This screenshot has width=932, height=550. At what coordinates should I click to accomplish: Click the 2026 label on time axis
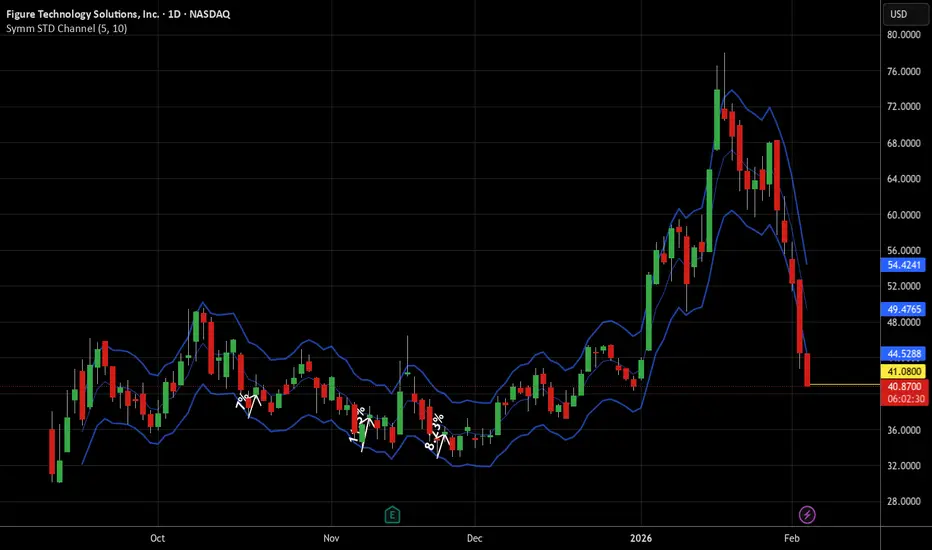[641, 538]
